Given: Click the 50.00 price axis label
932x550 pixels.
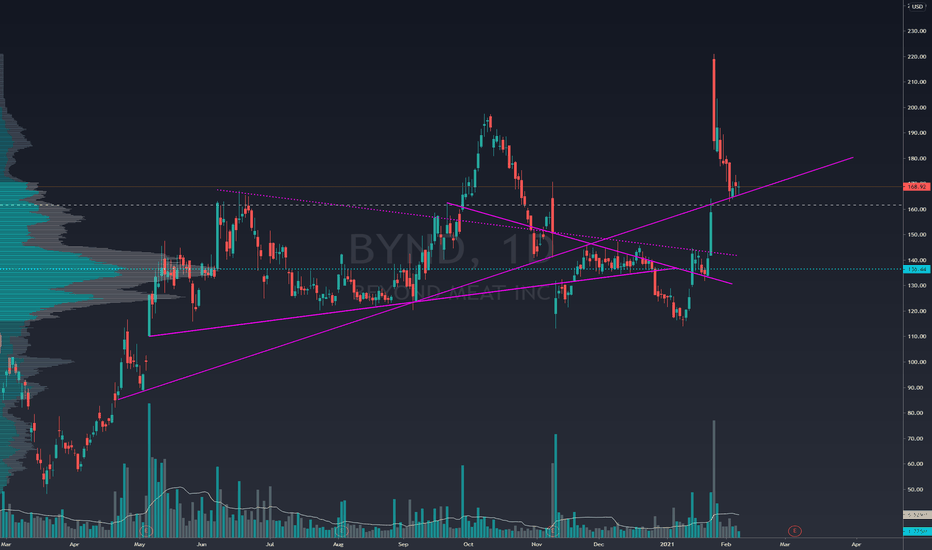Looking at the screenshot, I should coord(915,490).
